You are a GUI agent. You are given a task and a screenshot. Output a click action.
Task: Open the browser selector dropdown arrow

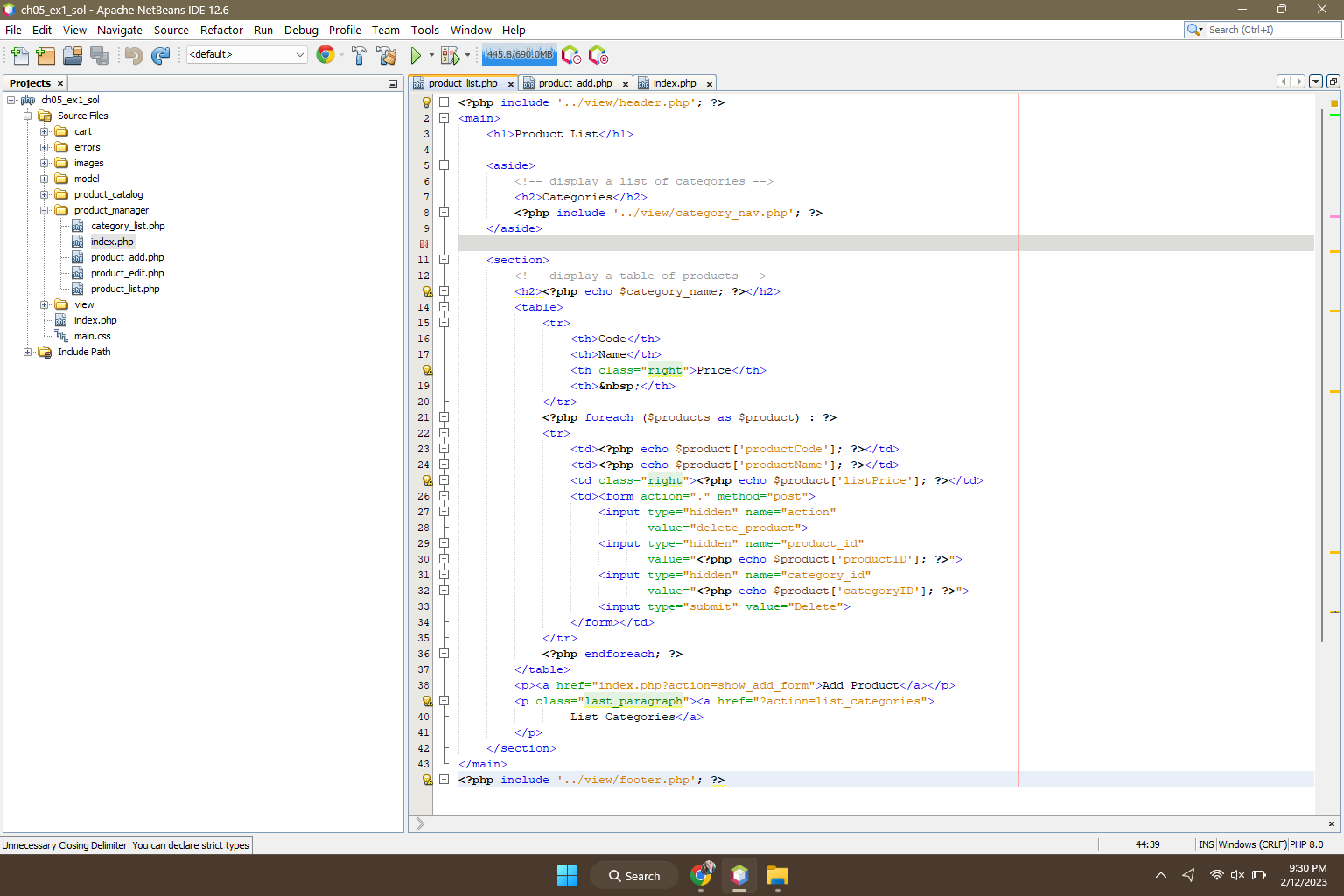[341, 55]
